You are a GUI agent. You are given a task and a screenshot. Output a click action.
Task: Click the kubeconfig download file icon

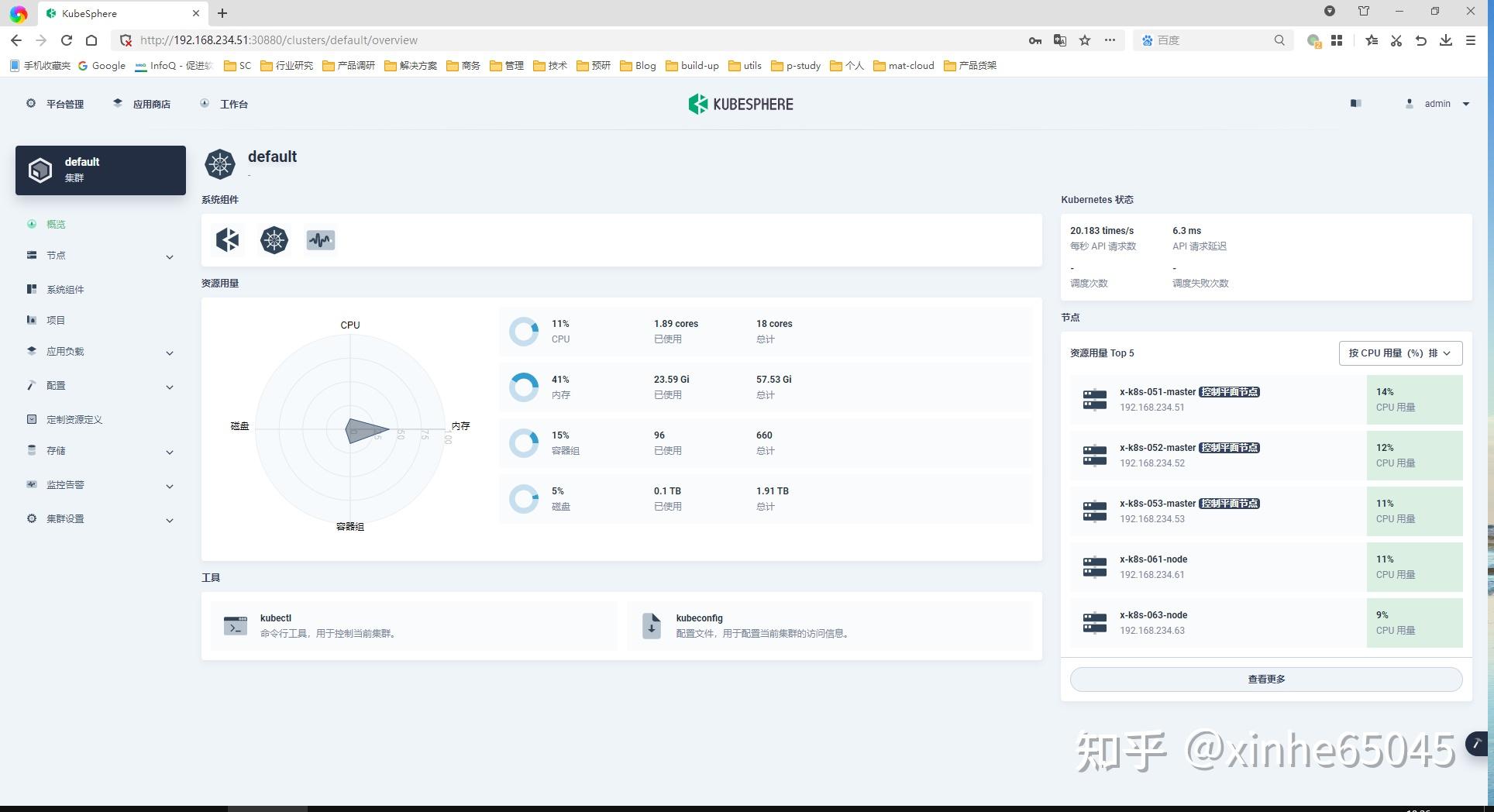pyautogui.click(x=652, y=625)
